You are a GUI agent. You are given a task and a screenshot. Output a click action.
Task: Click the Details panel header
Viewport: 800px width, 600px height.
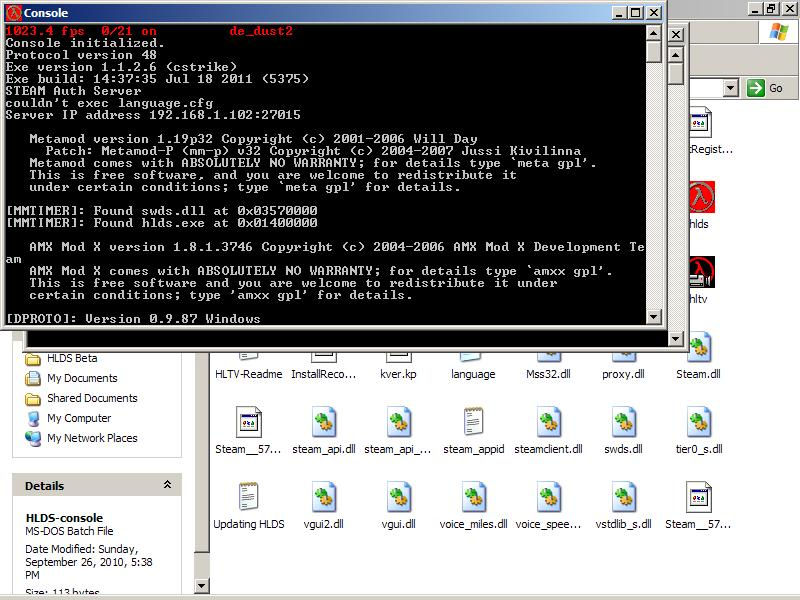97,485
